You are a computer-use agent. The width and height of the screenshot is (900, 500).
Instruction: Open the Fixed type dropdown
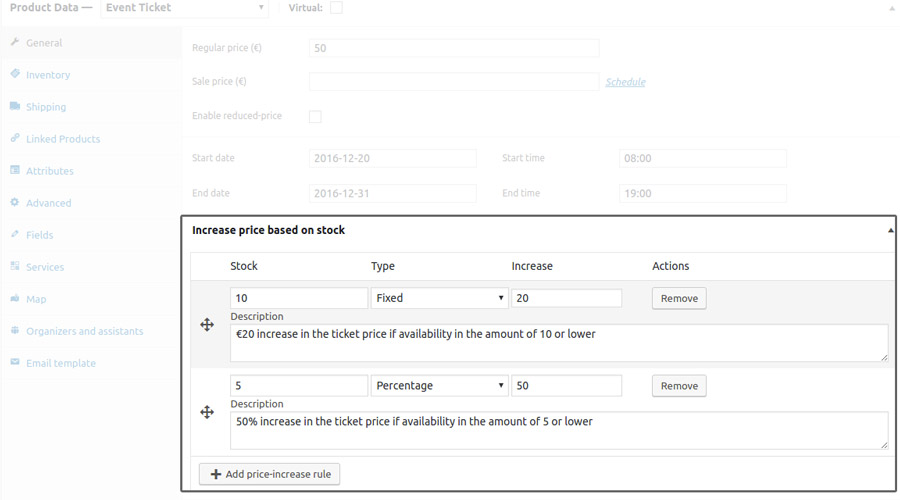[439, 298]
